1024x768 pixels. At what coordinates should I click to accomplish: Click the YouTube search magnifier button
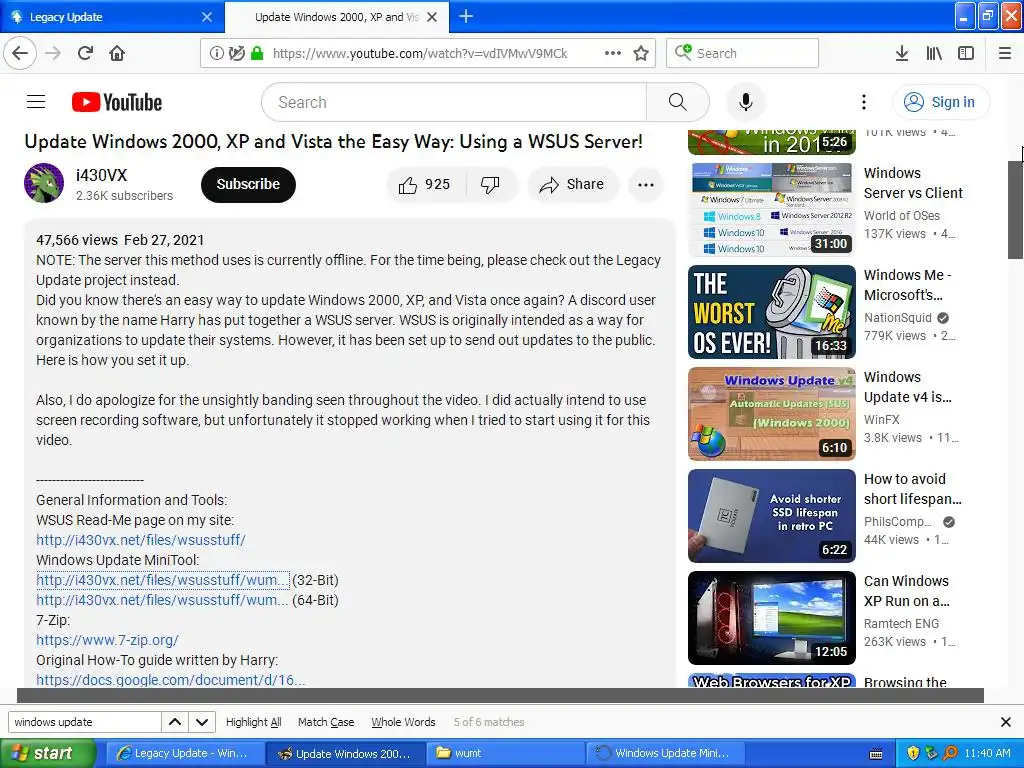click(x=677, y=102)
